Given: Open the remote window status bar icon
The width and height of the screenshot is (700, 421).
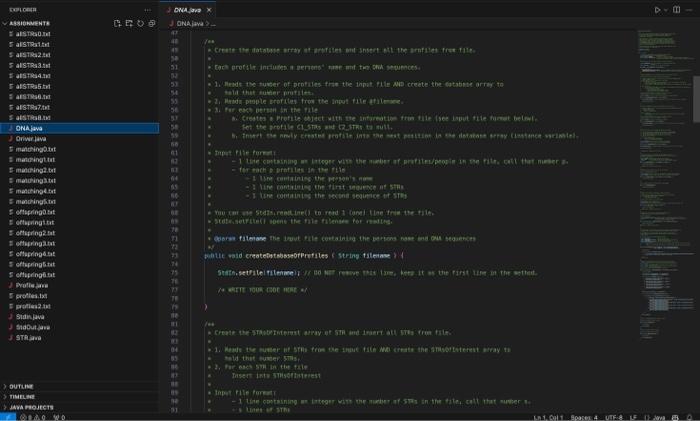Looking at the screenshot, I should pos(8,417).
